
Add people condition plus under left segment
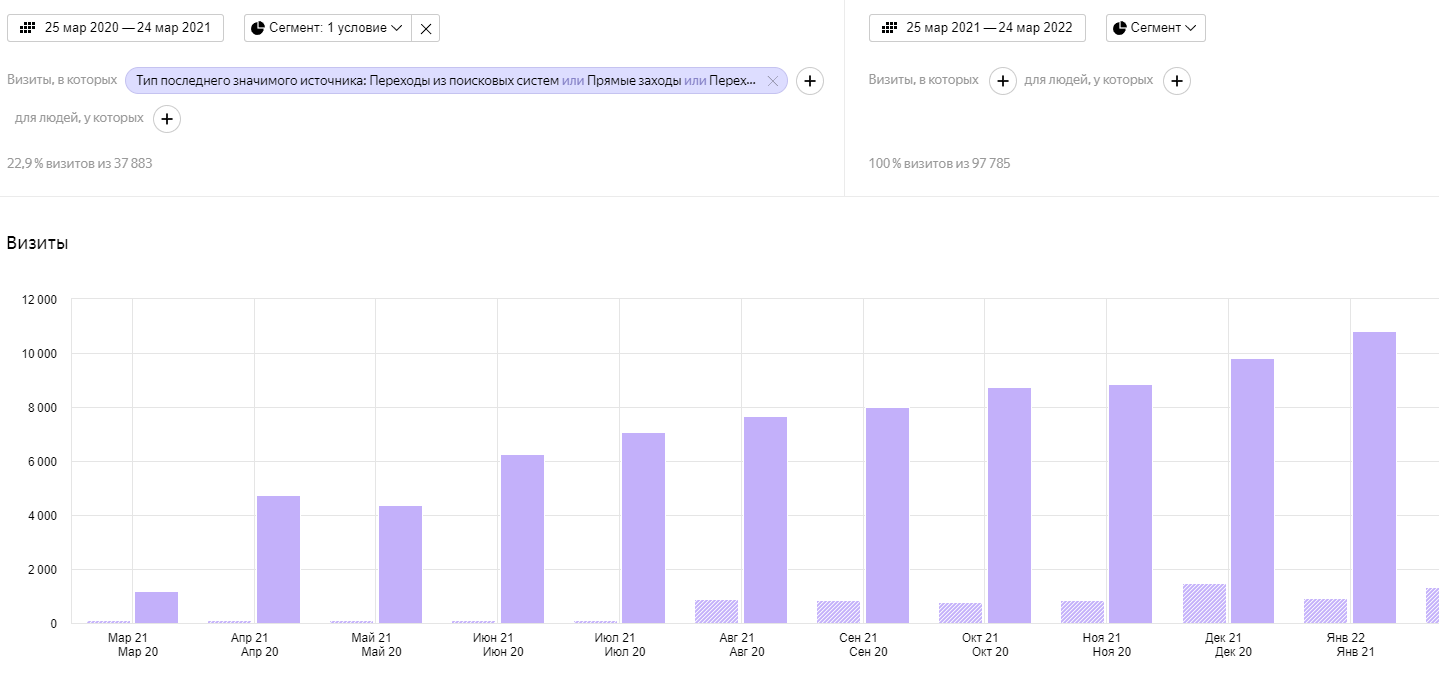(x=167, y=119)
